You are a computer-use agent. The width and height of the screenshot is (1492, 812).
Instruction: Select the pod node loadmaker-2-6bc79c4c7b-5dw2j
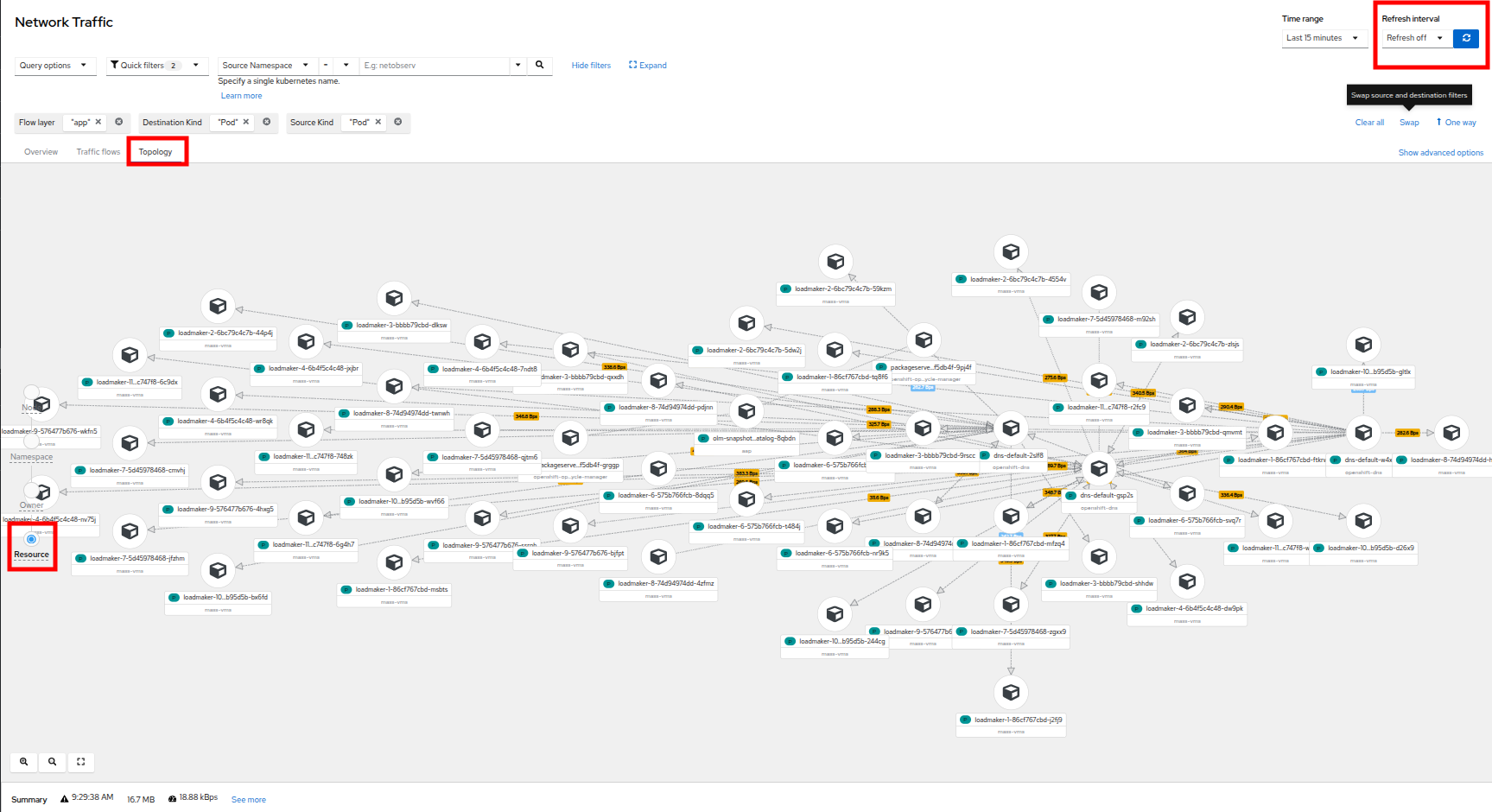(x=746, y=323)
